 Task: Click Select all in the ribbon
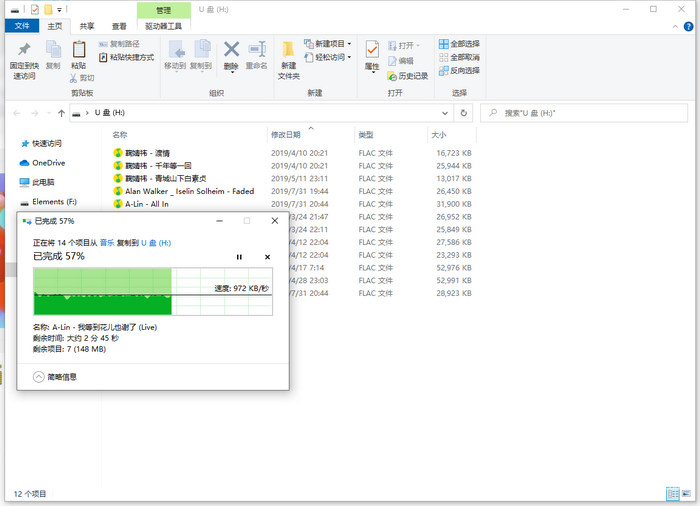point(459,44)
